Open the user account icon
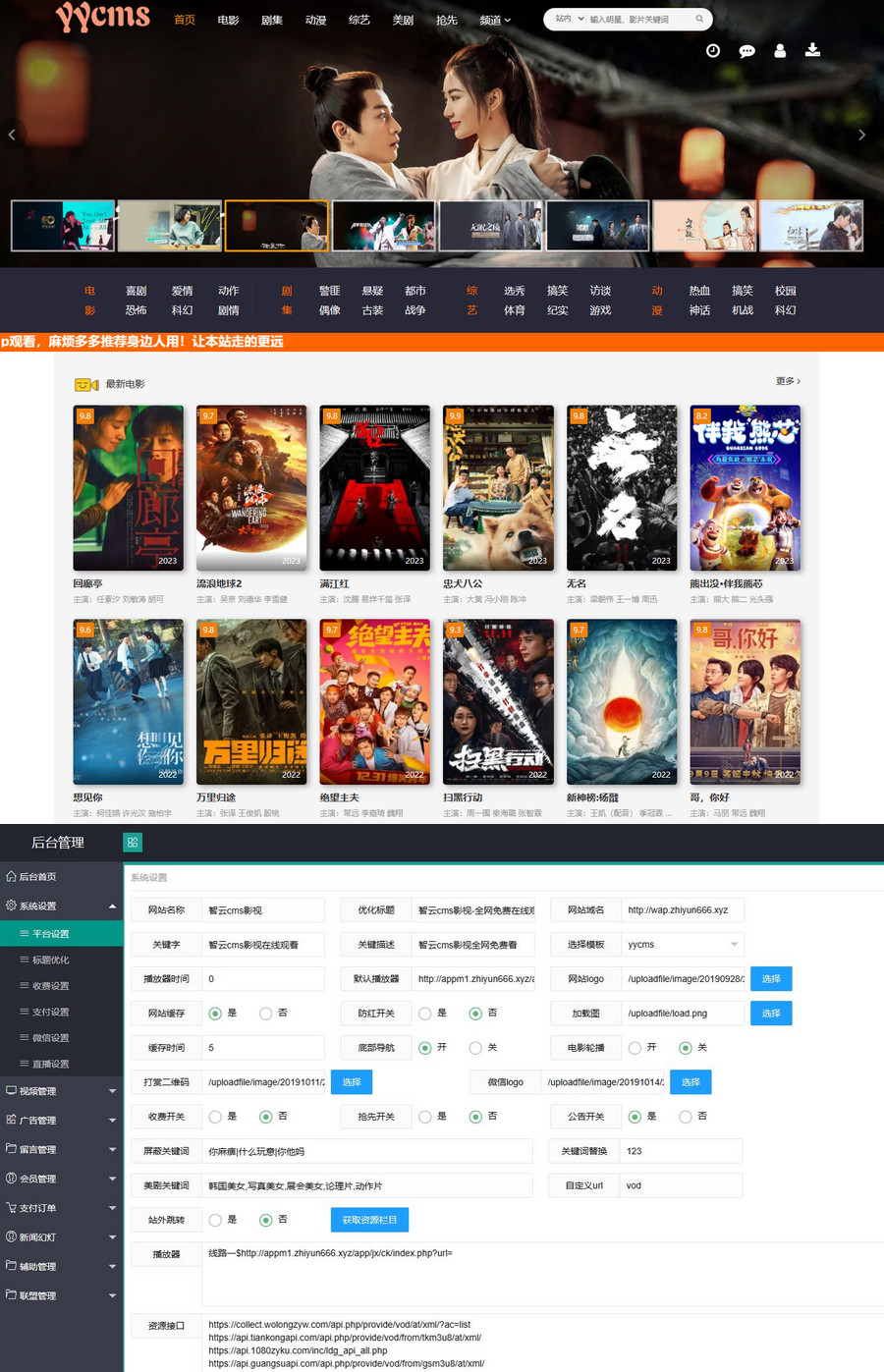This screenshot has height=1372, width=884. click(780, 50)
